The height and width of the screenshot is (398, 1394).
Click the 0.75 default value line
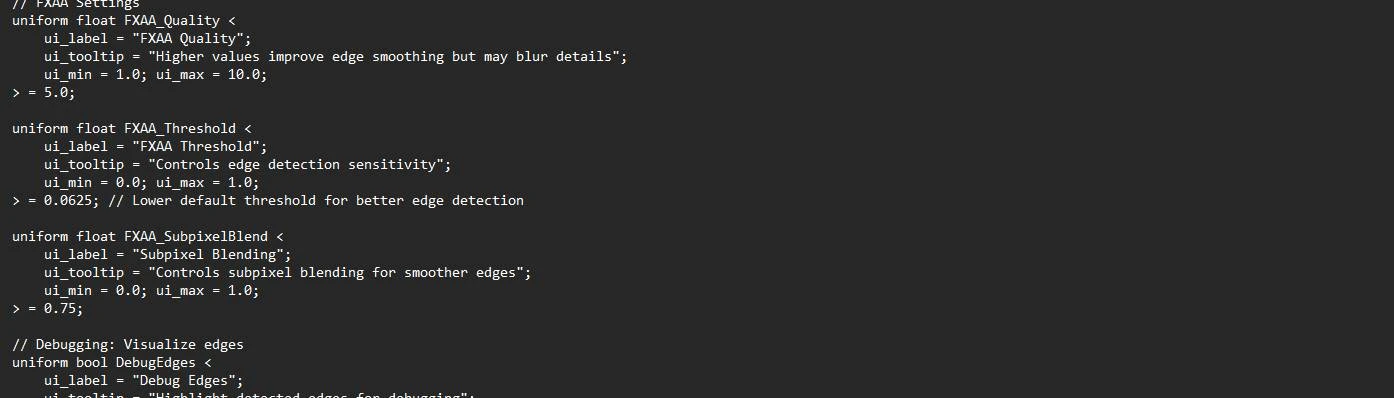pos(47,308)
